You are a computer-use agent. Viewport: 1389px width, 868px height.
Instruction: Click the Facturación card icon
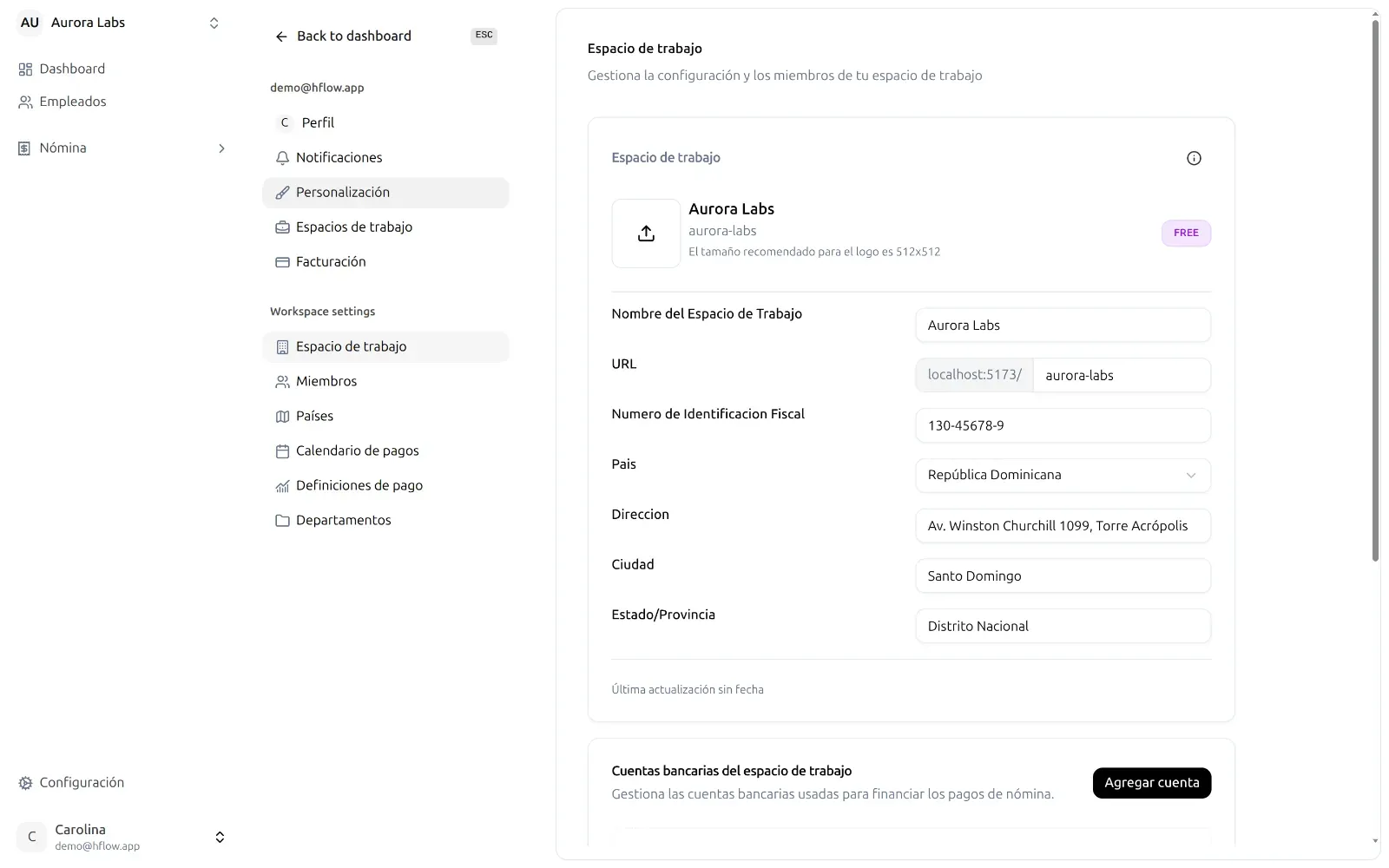point(282,262)
